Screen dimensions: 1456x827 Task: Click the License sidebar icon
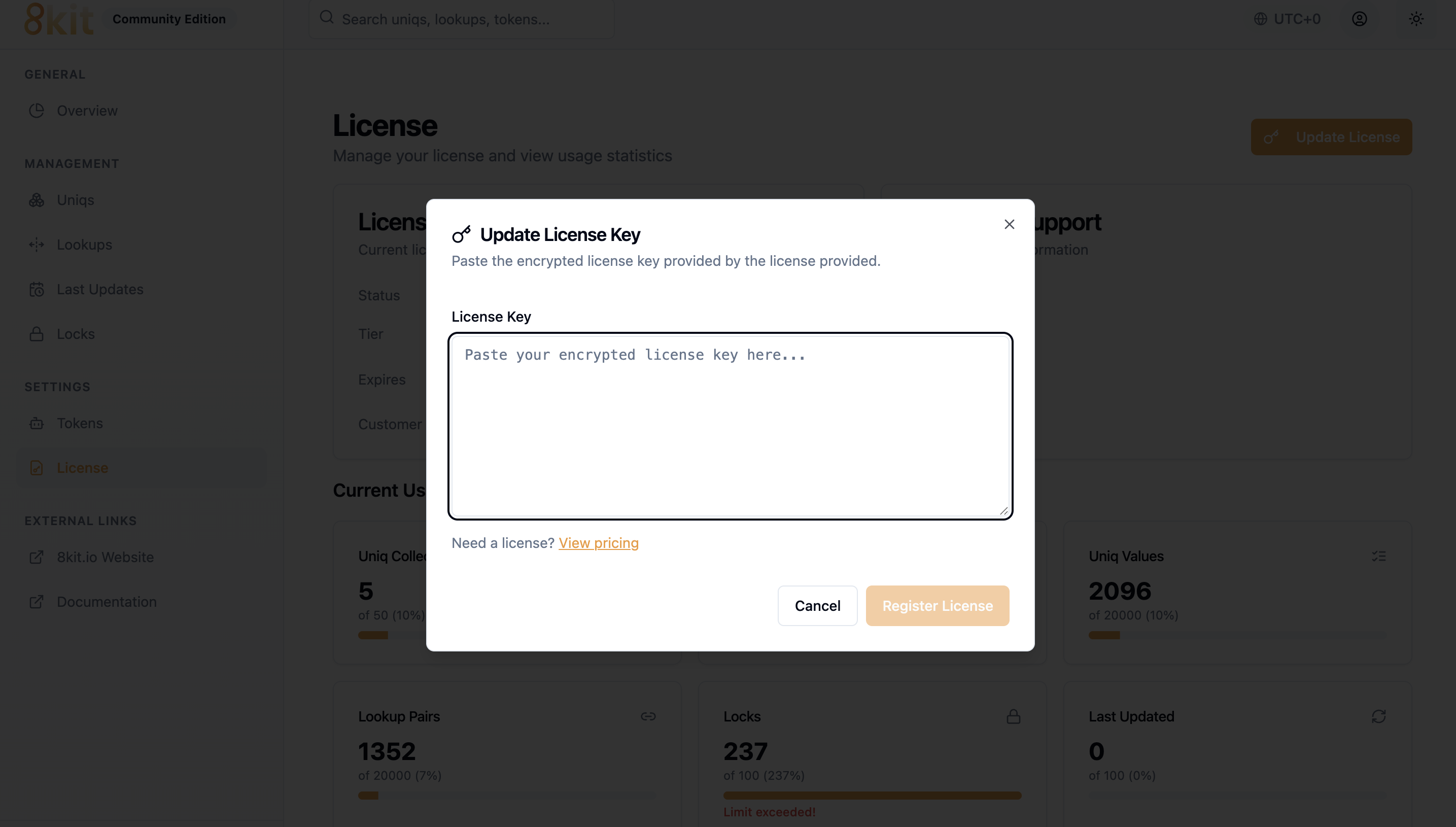tap(37, 468)
